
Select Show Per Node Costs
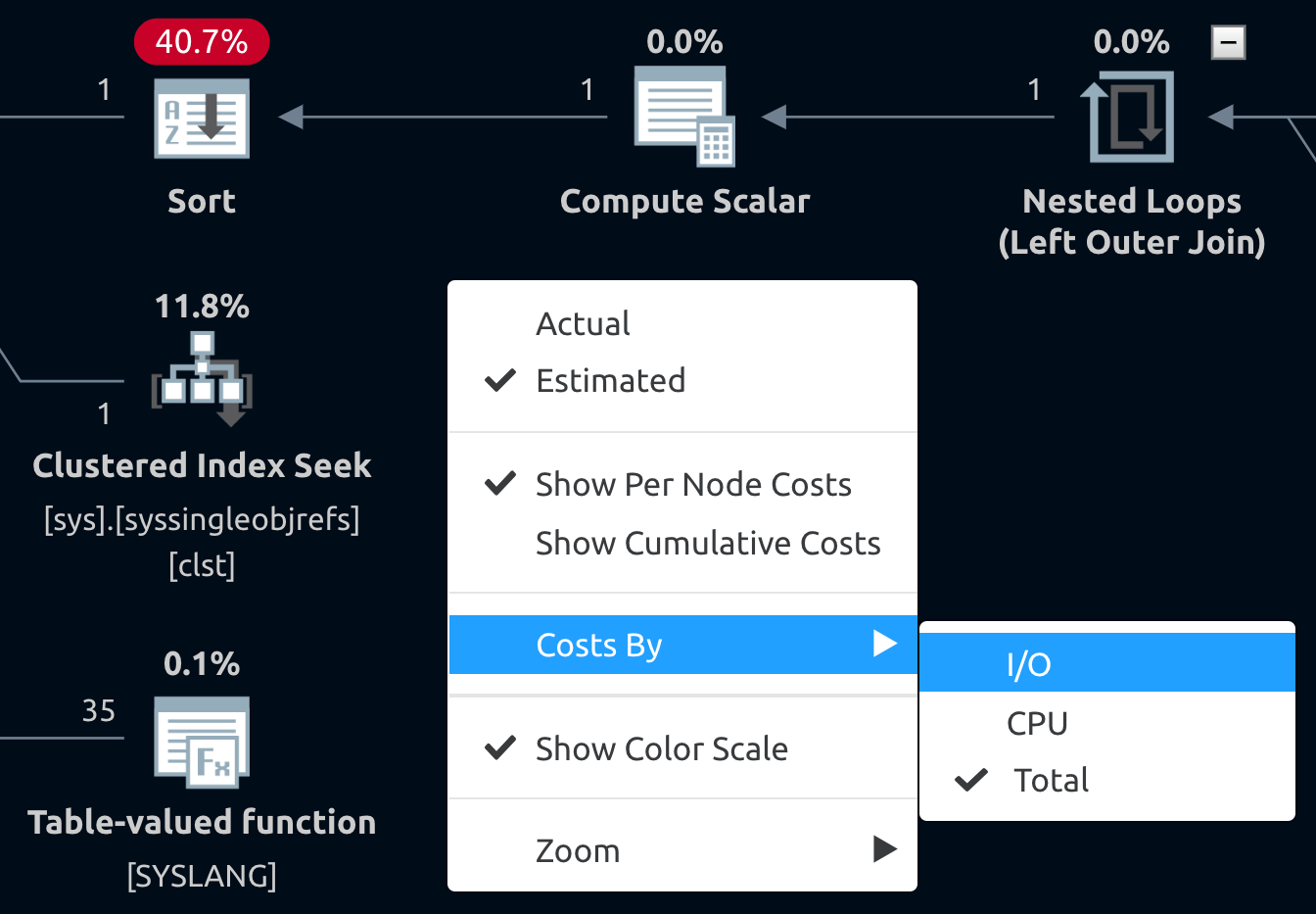coord(693,484)
